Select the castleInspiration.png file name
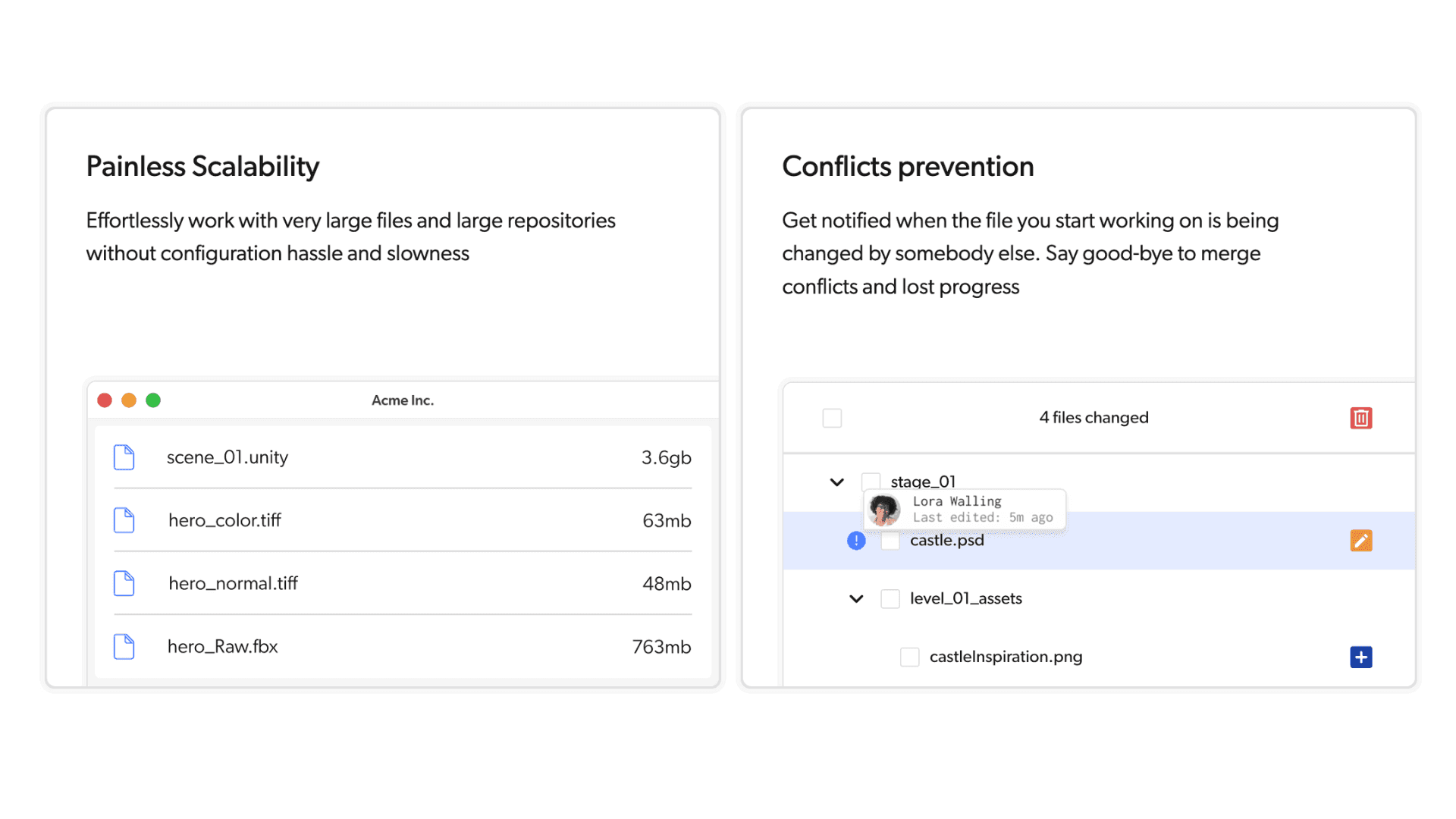The image size is (1456, 819). coord(1006,657)
